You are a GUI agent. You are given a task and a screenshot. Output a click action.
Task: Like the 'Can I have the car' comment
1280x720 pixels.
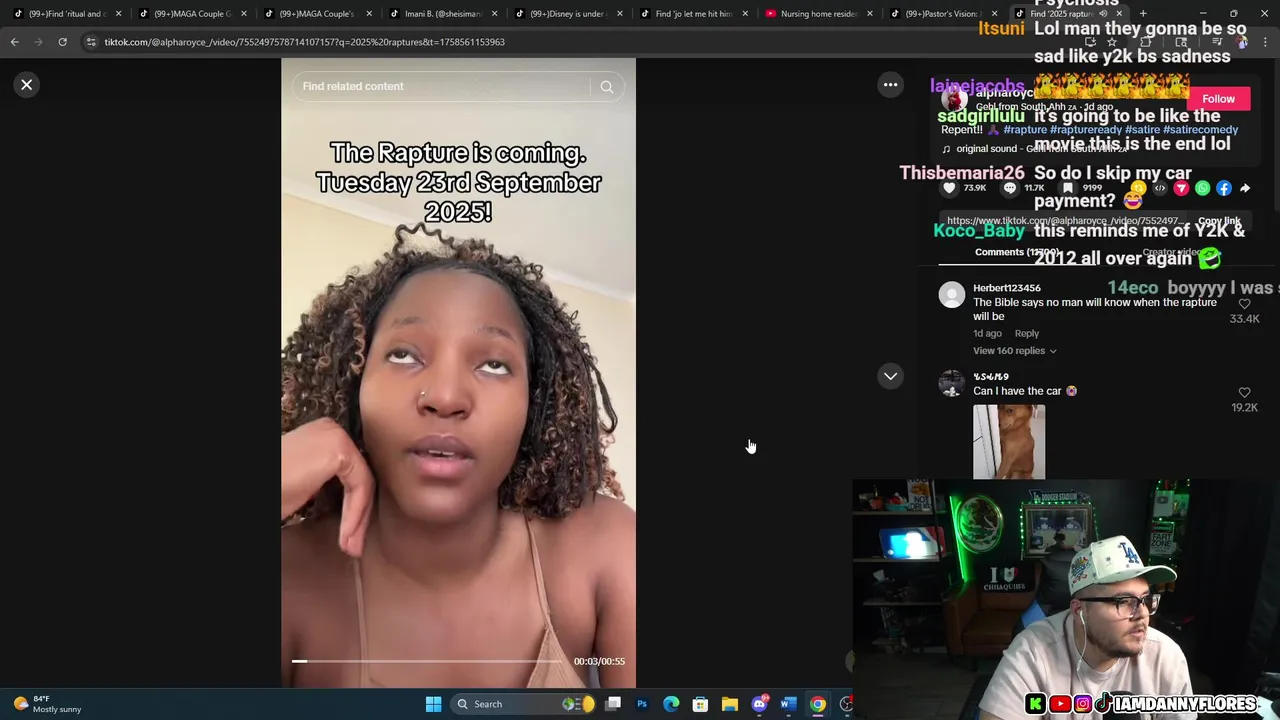(x=1244, y=393)
